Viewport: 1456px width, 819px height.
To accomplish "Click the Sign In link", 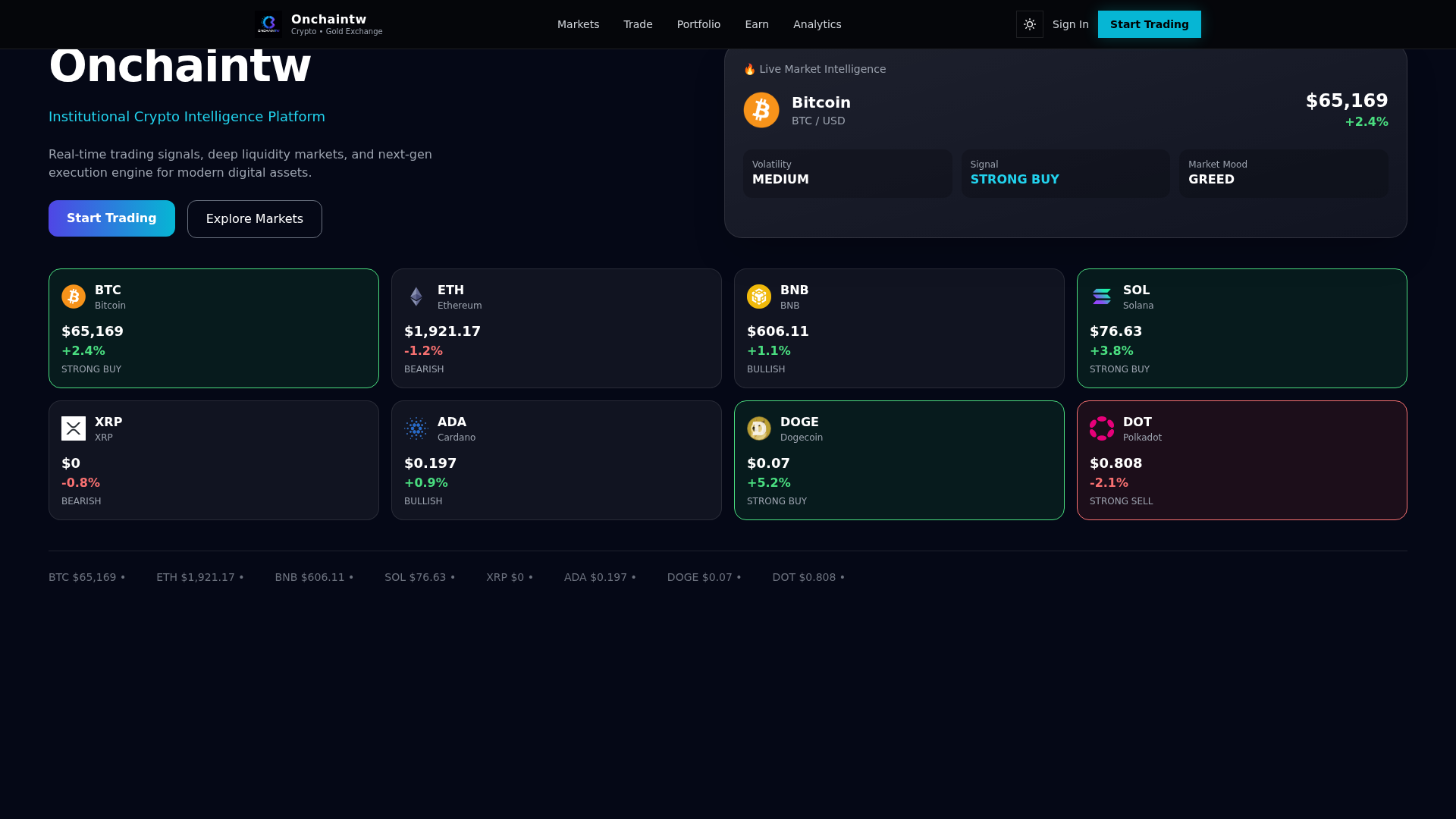I will [x=1070, y=24].
